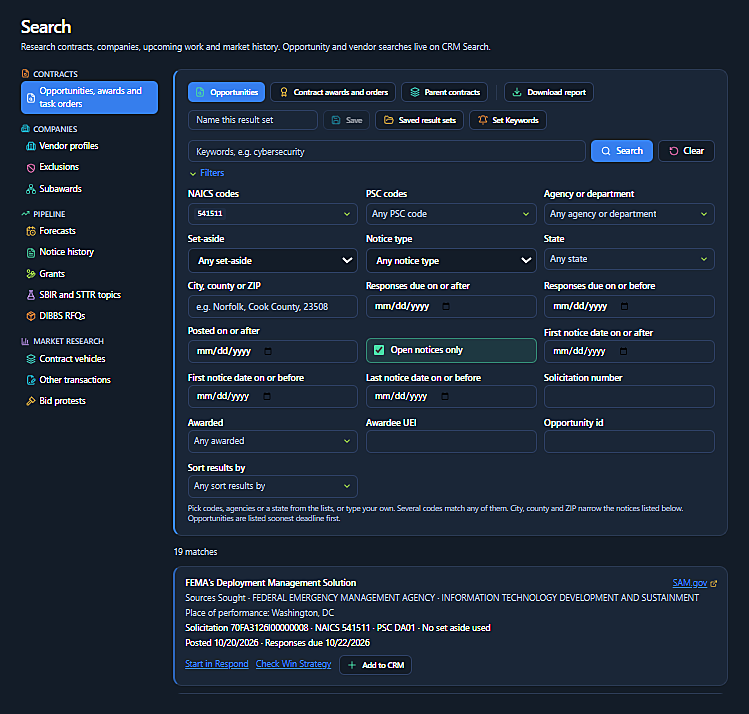Image resolution: width=749 pixels, height=714 pixels.
Task: Click Check Win Strategy link
Action: tap(293, 664)
